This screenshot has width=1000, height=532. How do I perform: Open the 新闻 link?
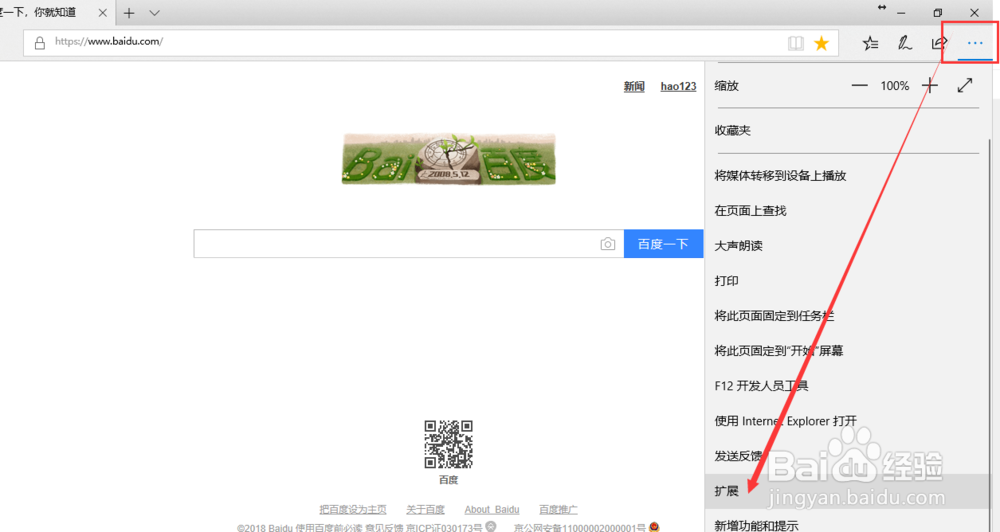click(x=634, y=86)
